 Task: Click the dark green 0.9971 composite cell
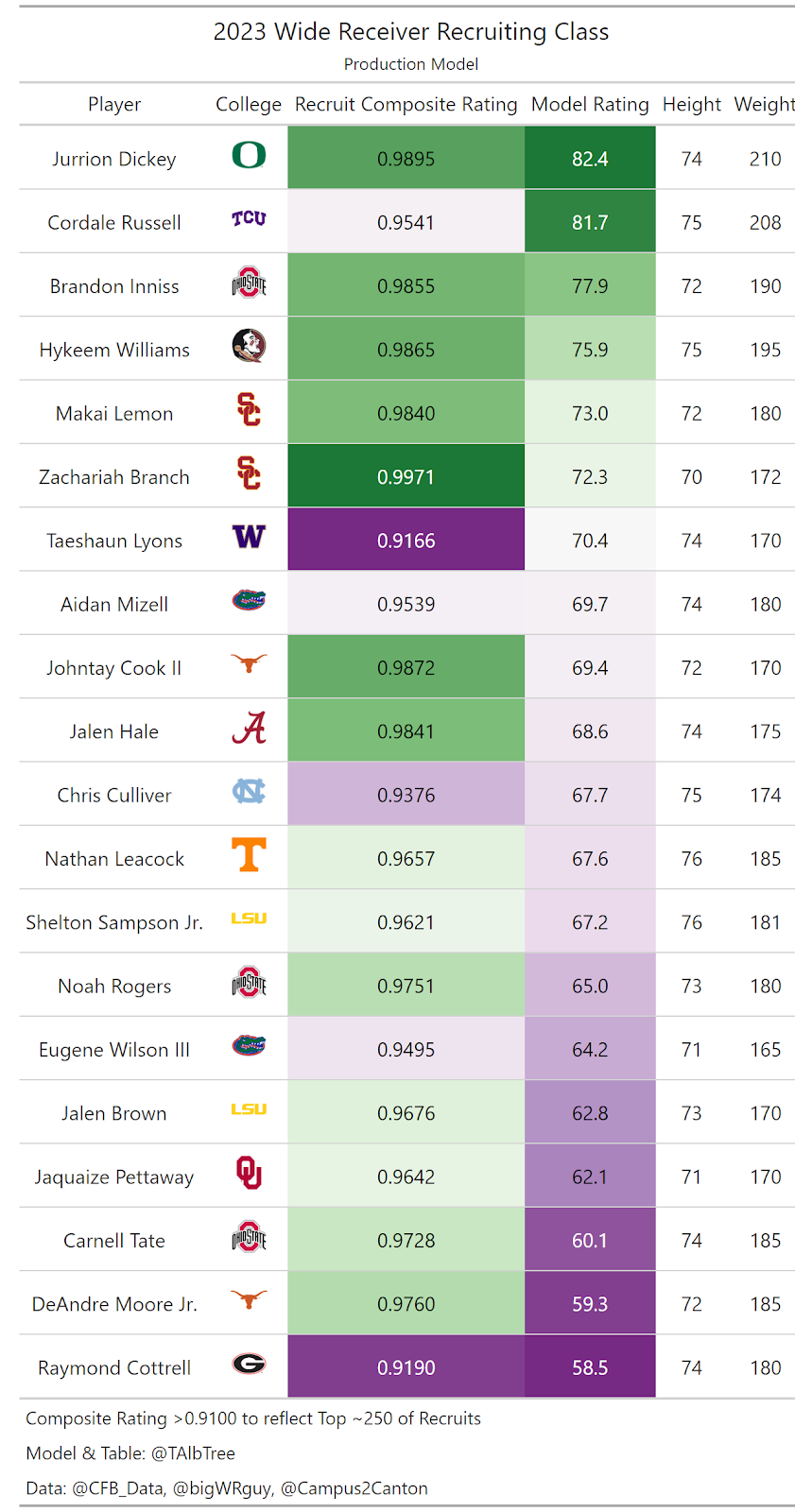(x=406, y=477)
